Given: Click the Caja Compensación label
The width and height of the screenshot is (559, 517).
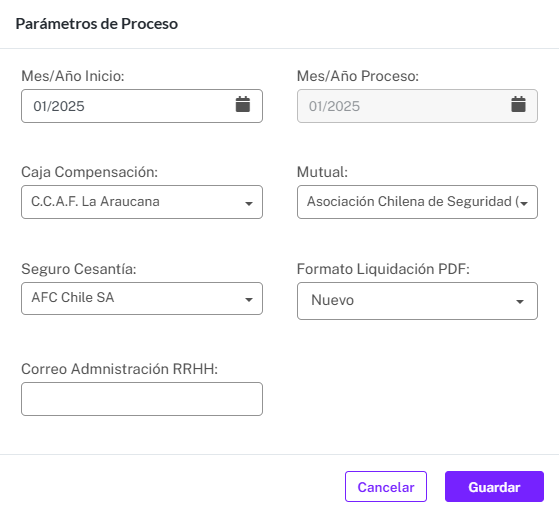Looking at the screenshot, I should coord(89,172).
